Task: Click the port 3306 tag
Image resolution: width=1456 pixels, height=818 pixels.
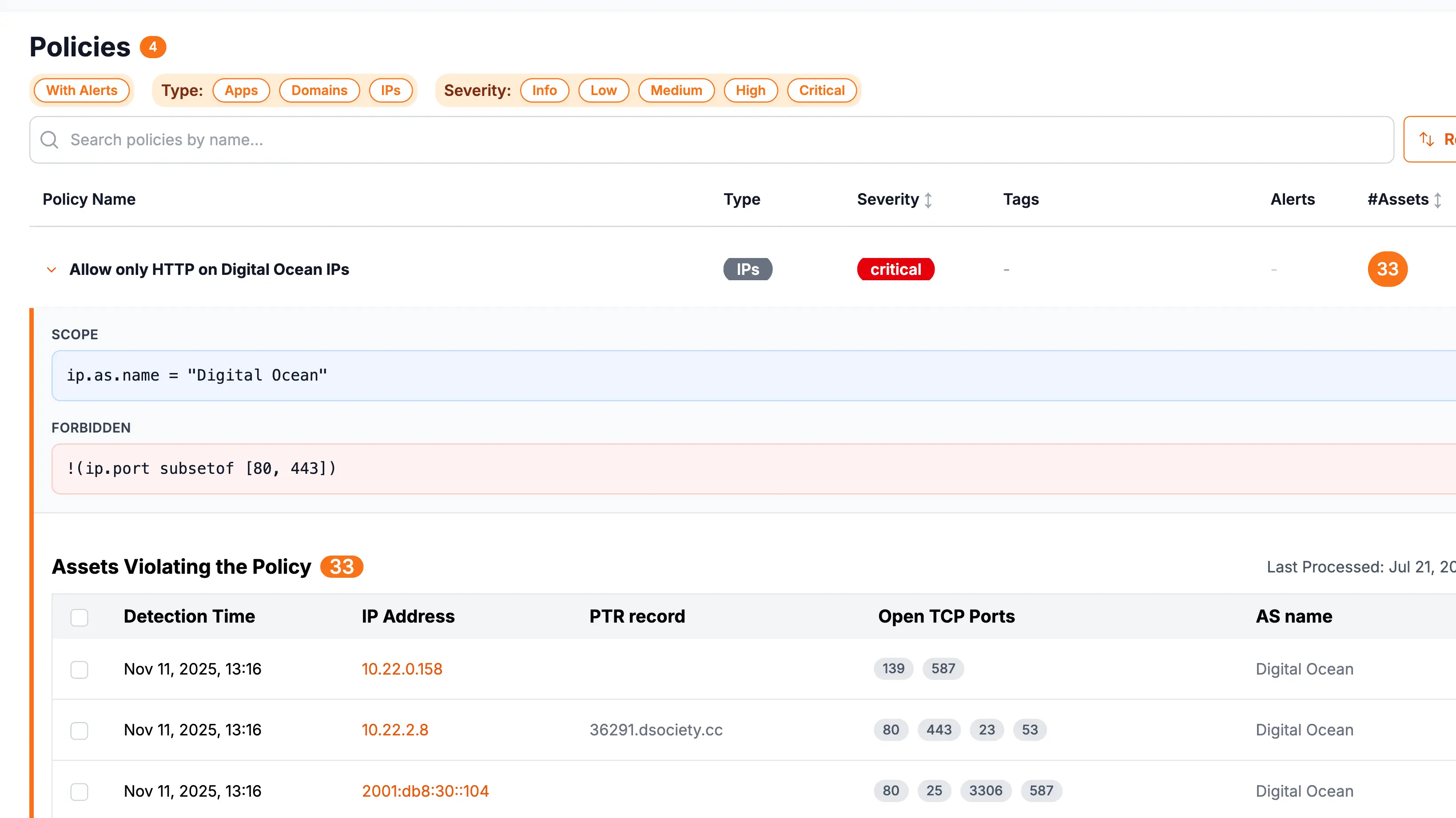Action: 986,791
